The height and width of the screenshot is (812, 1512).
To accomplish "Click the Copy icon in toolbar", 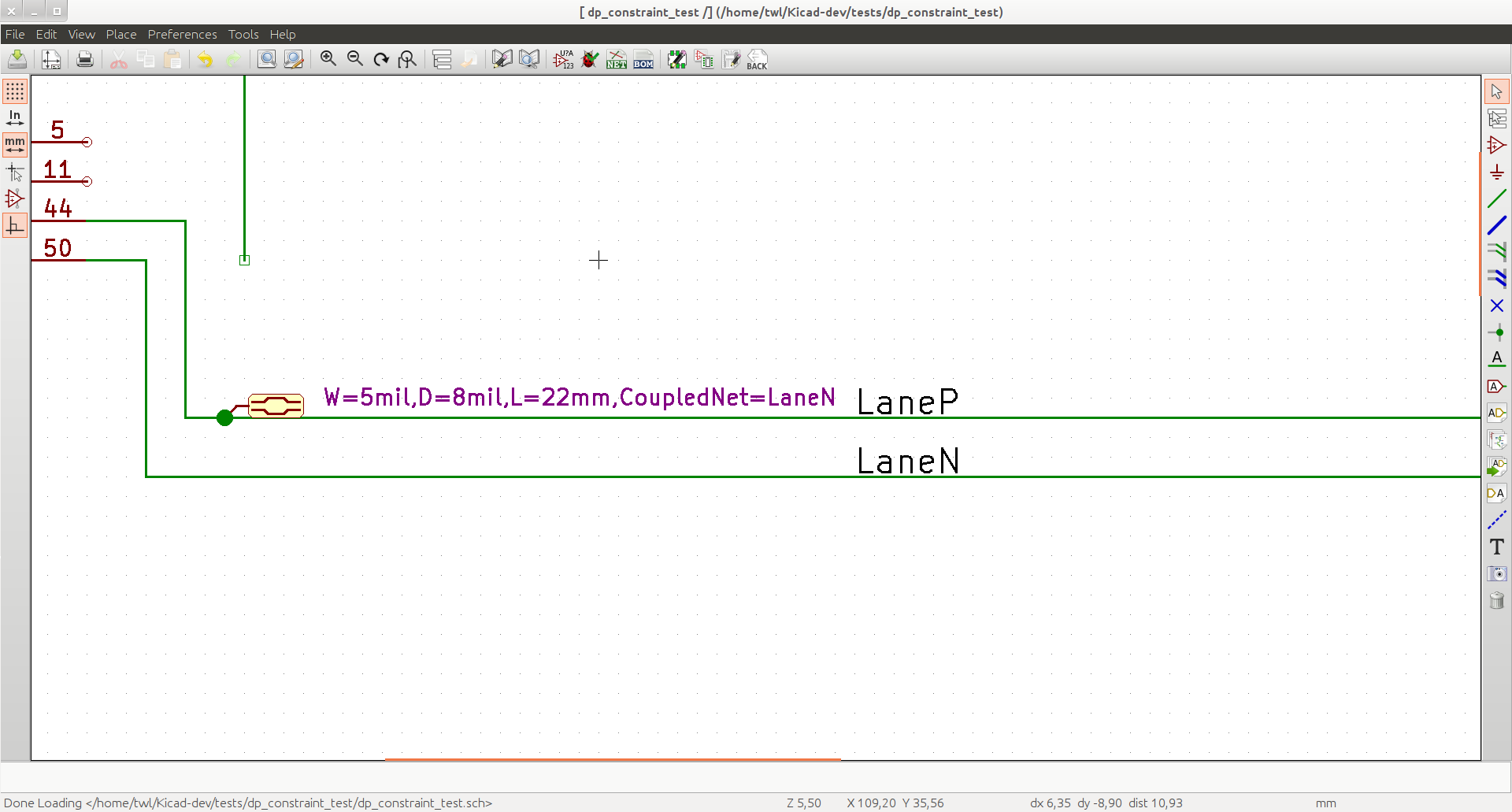I will pos(146,59).
